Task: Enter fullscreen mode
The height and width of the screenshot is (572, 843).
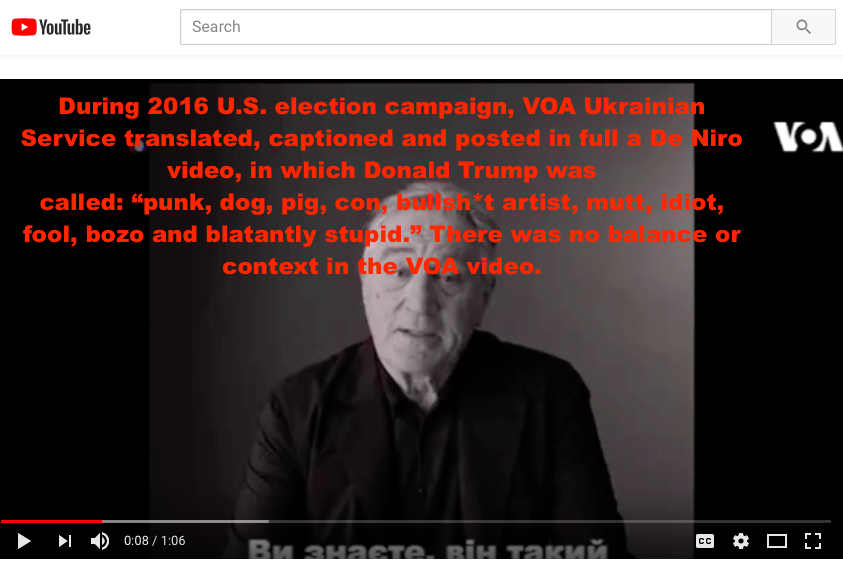Action: [813, 541]
